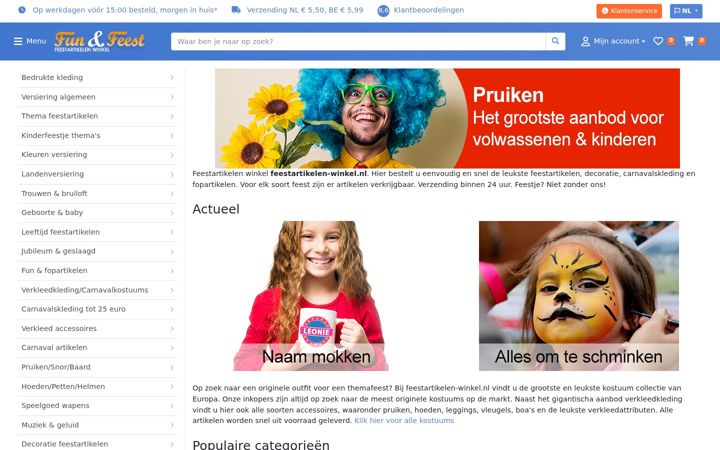Open Carnavalskleding tot 25 euro category
This screenshot has width=720, height=450.
pyautogui.click(x=97, y=309)
